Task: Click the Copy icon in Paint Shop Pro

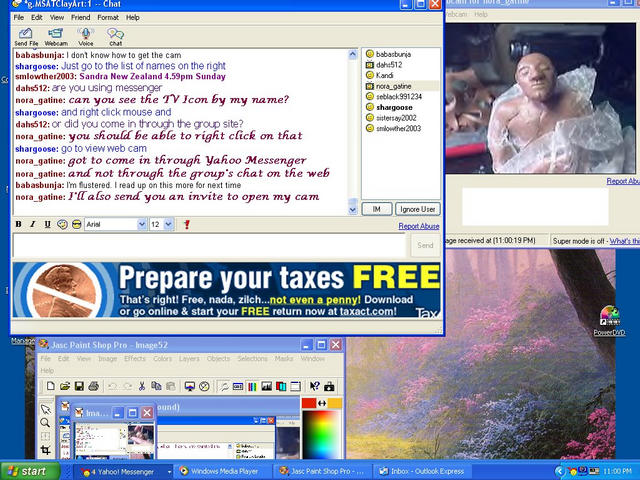Action: click(x=156, y=386)
